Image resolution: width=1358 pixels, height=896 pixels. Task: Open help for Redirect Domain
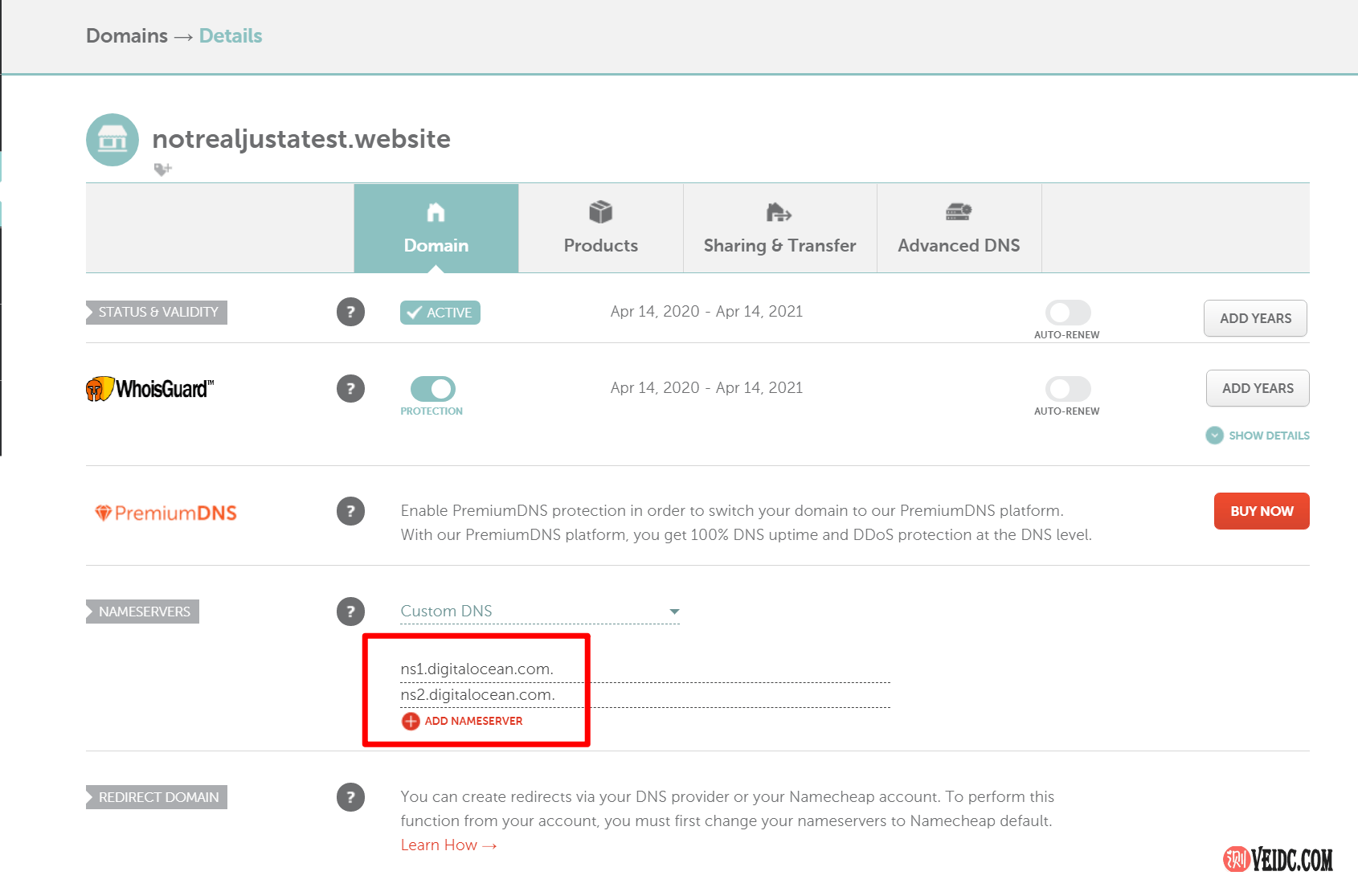click(350, 797)
